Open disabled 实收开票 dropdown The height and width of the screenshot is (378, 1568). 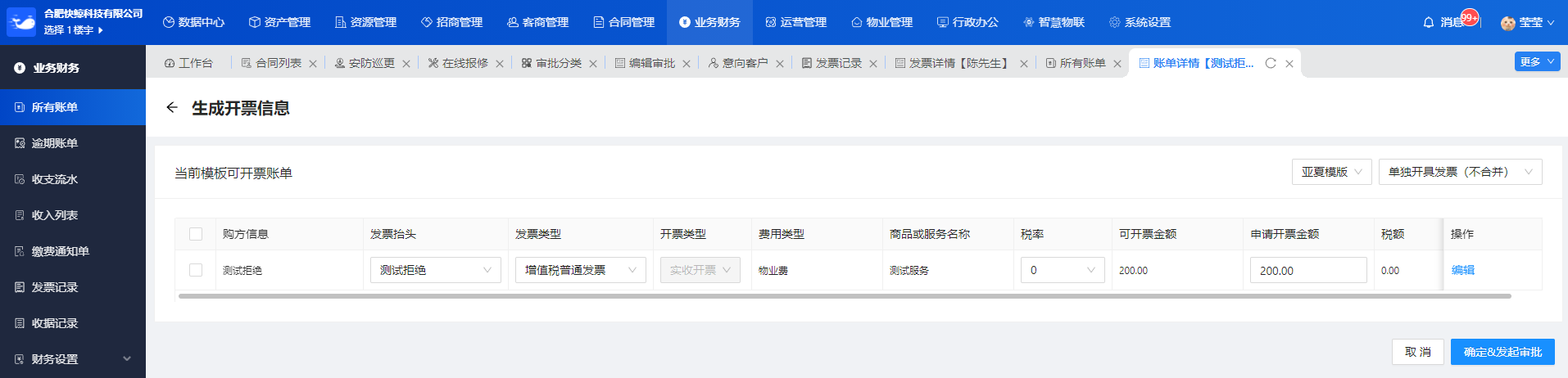[x=700, y=270]
